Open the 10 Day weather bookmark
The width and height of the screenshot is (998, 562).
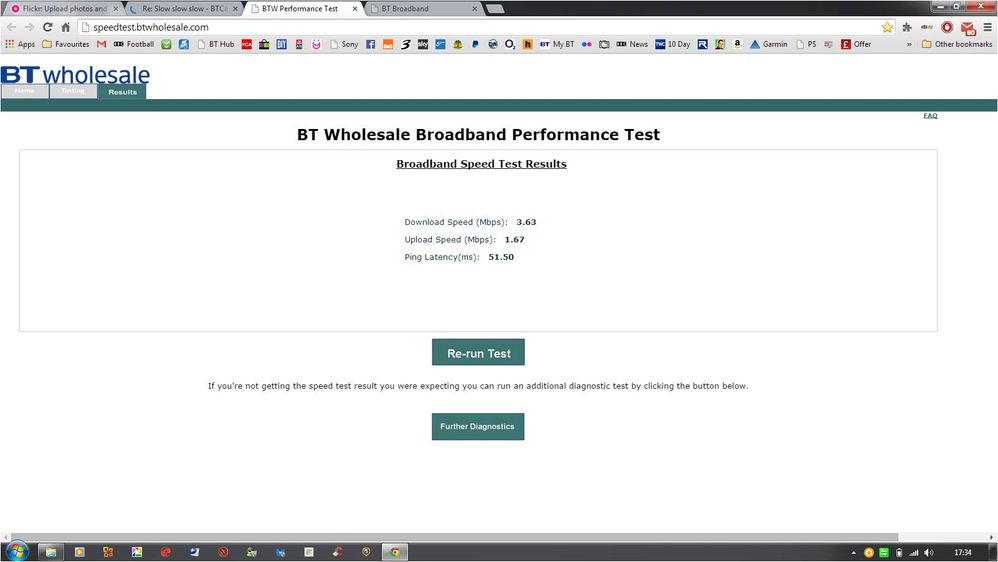[673, 44]
